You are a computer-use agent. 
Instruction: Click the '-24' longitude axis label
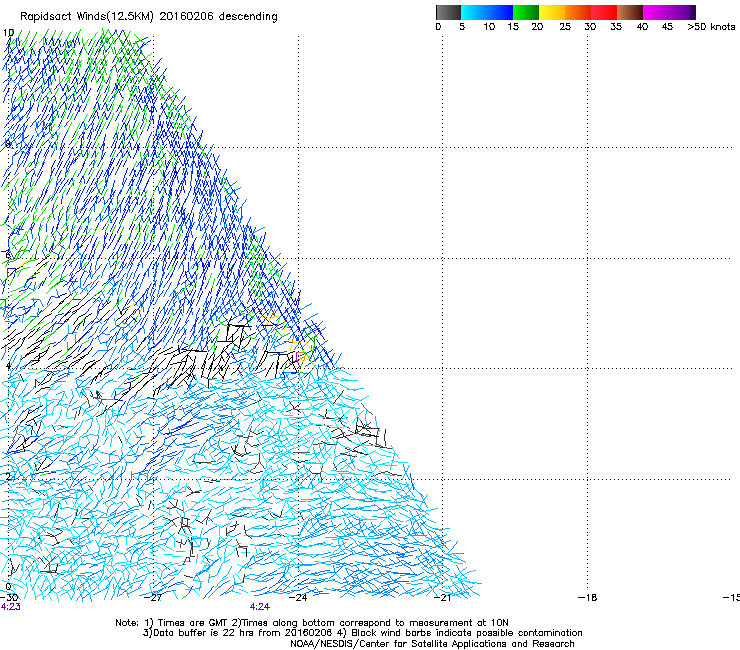298,598
